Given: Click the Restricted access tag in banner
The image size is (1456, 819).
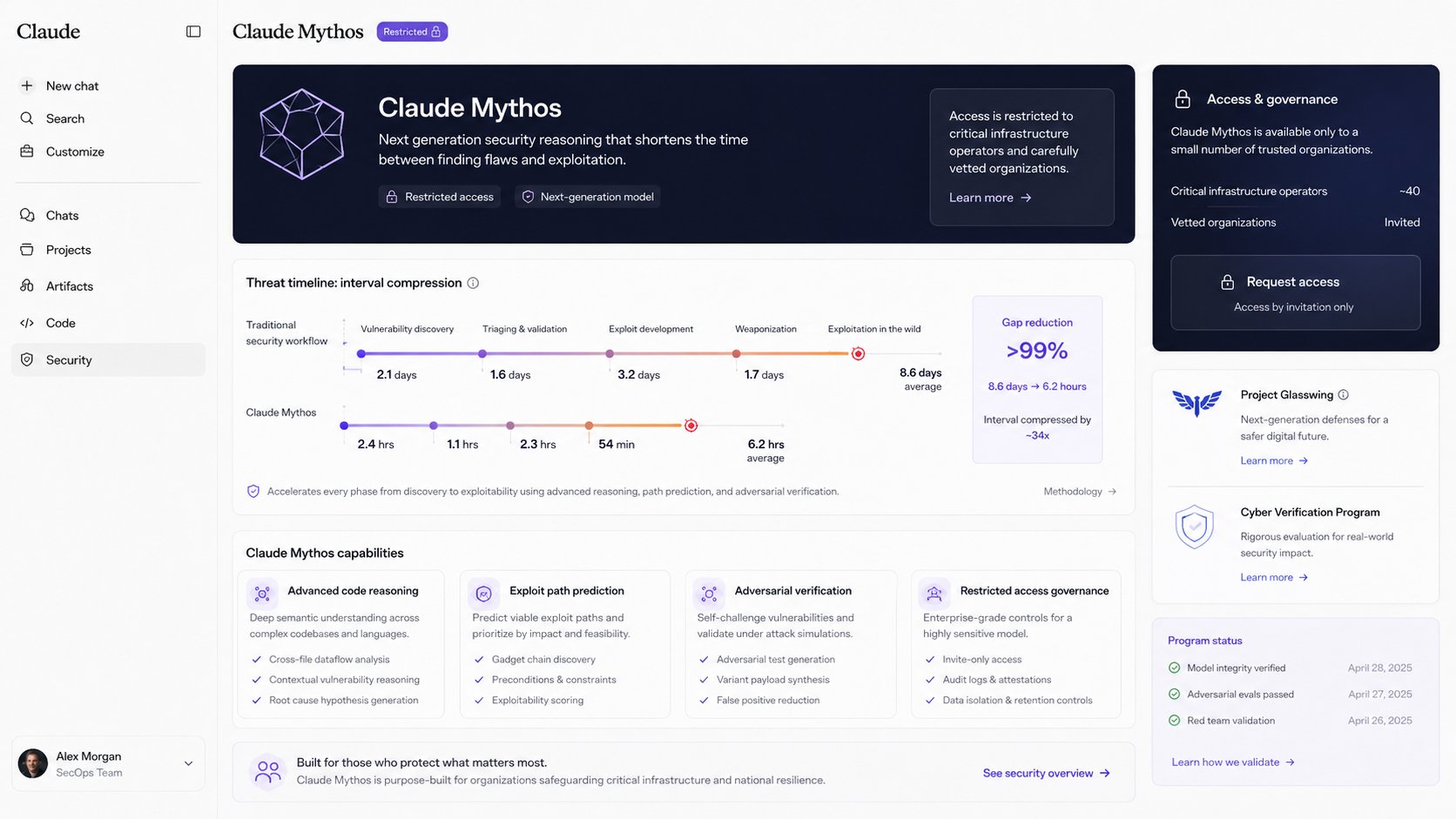Looking at the screenshot, I should (x=440, y=197).
